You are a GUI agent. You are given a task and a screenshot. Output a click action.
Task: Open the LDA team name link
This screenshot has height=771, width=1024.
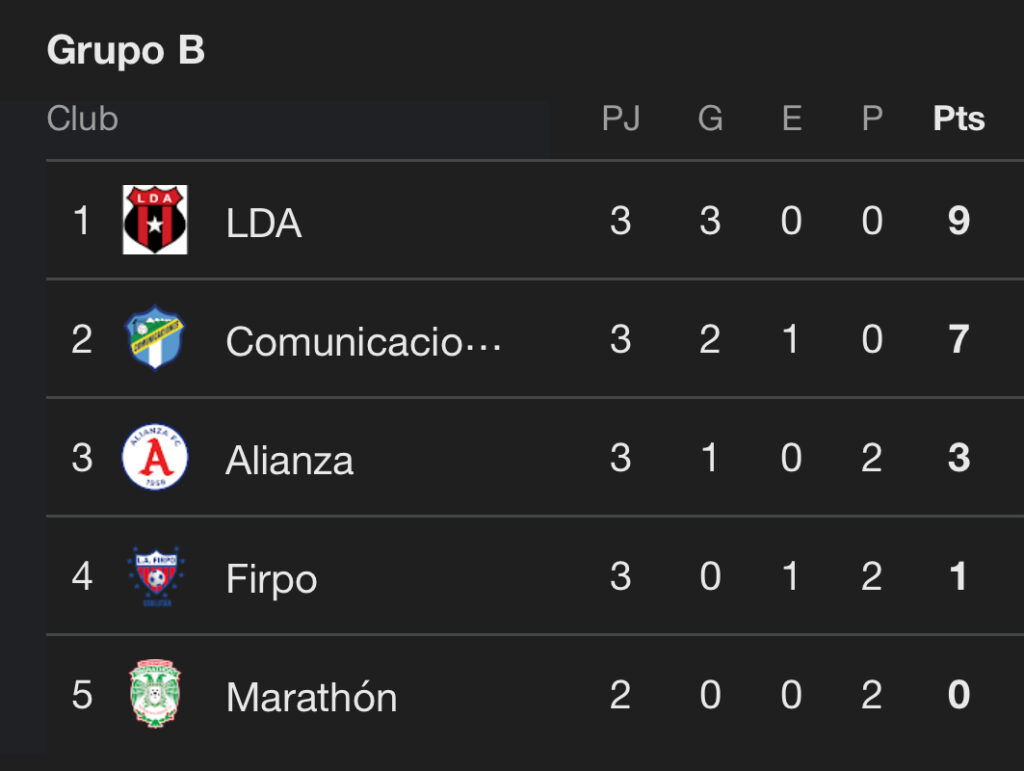[264, 223]
